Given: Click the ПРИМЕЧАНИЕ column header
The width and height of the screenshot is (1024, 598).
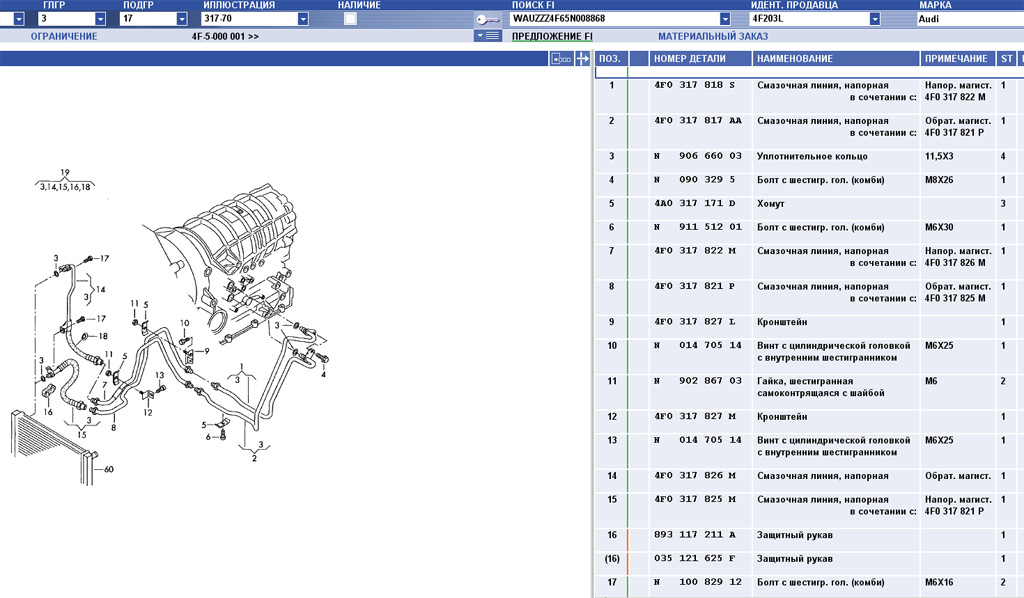Looking at the screenshot, I should click(x=957, y=59).
